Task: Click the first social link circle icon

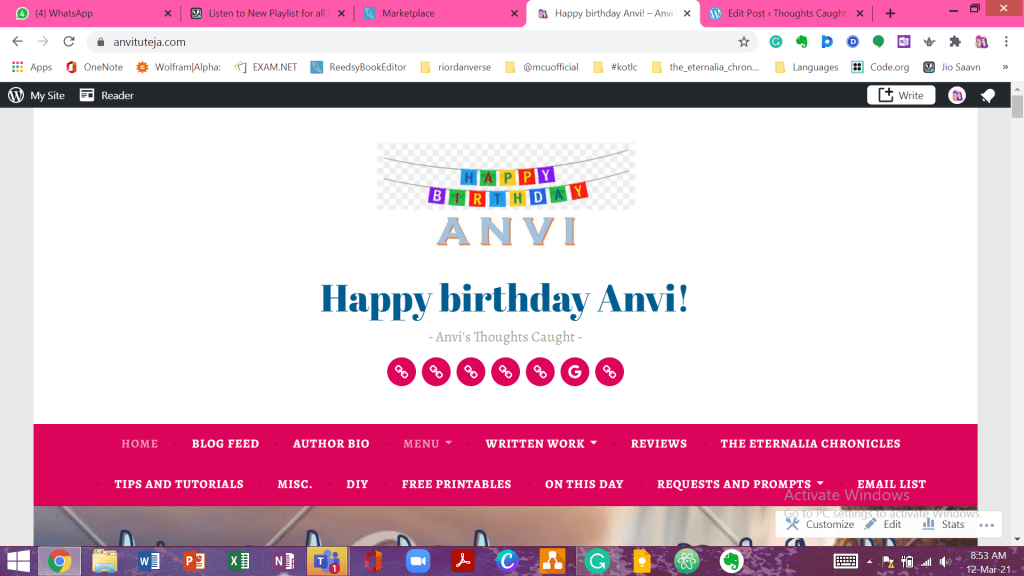Action: [401, 372]
